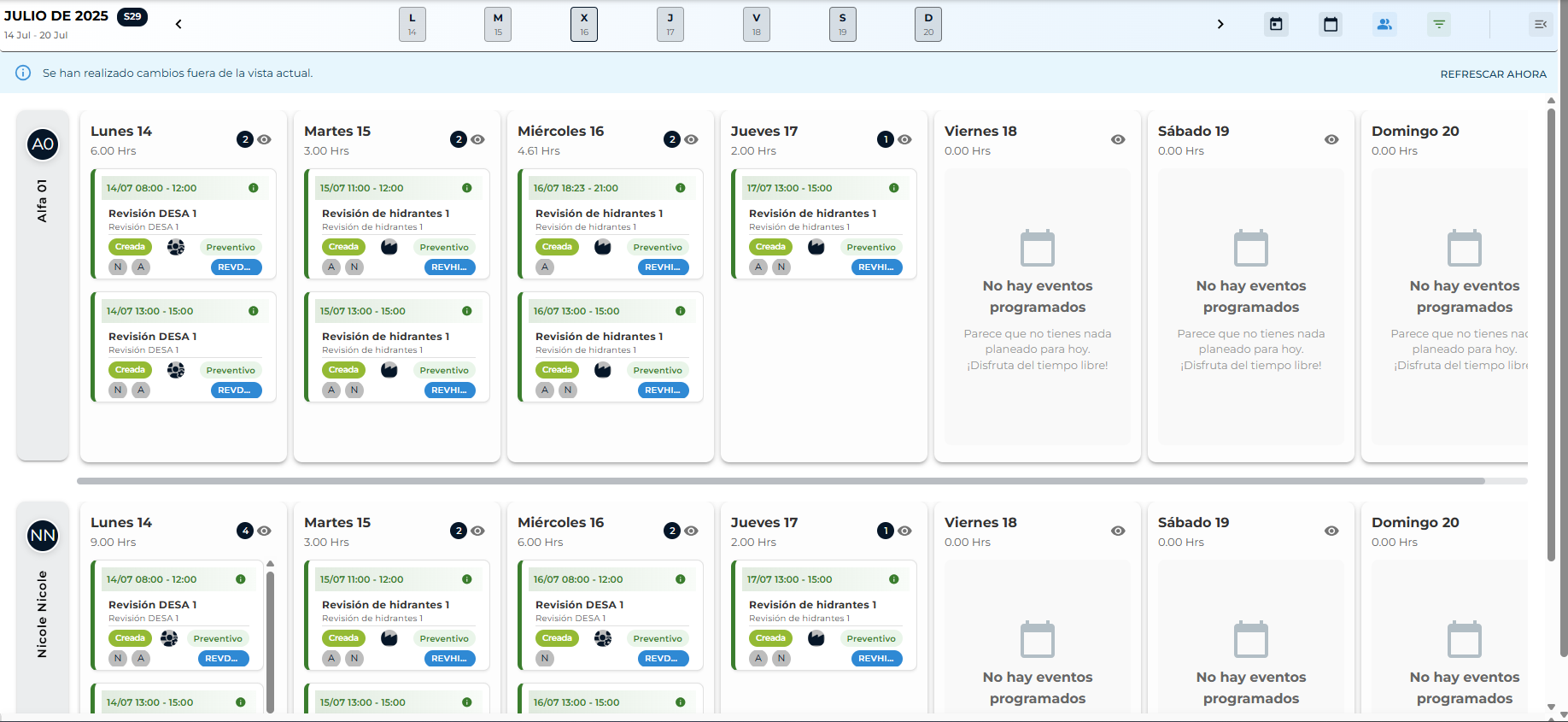Toggle the blue people view icon
1568x722 pixels.
tap(1384, 24)
